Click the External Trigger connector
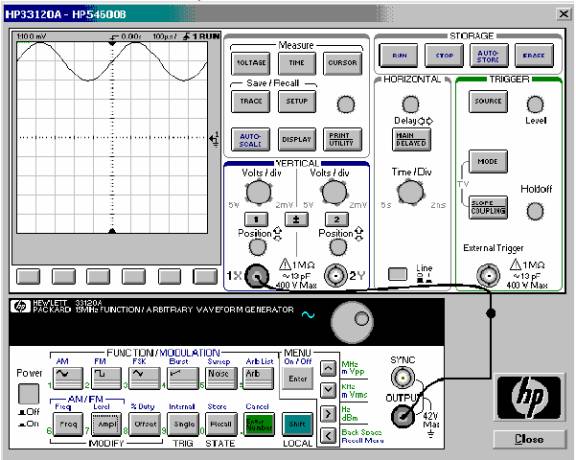Image resolution: width=576 pixels, height=460 pixels. click(488, 276)
